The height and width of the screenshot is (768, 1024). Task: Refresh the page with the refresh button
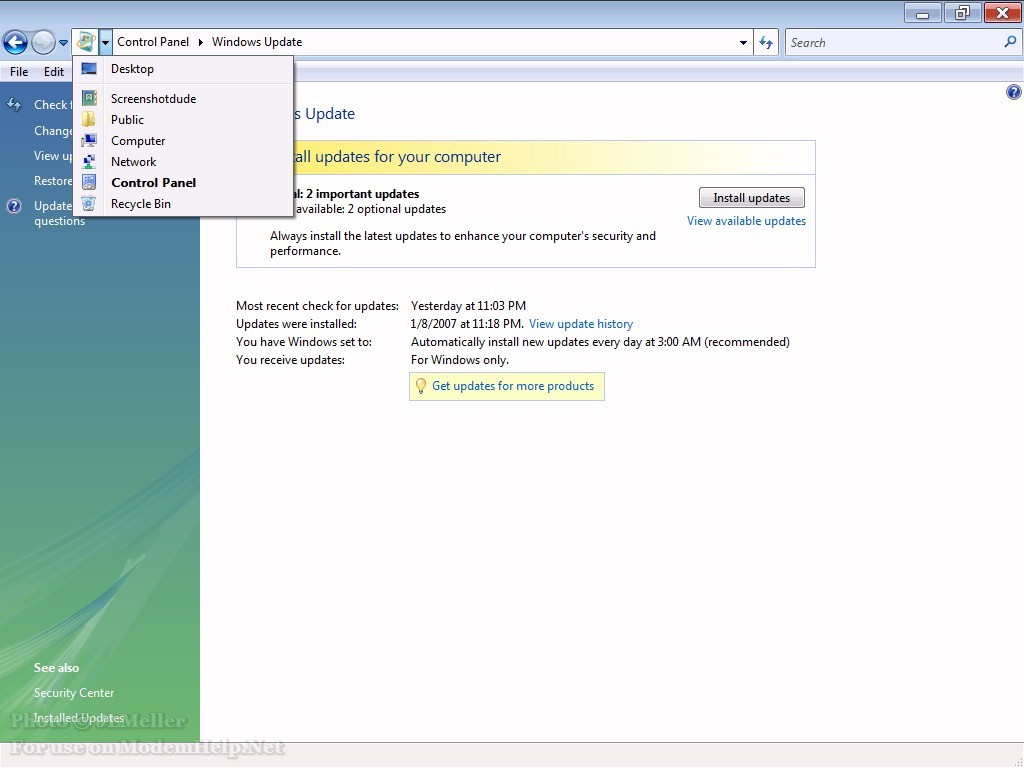click(766, 42)
